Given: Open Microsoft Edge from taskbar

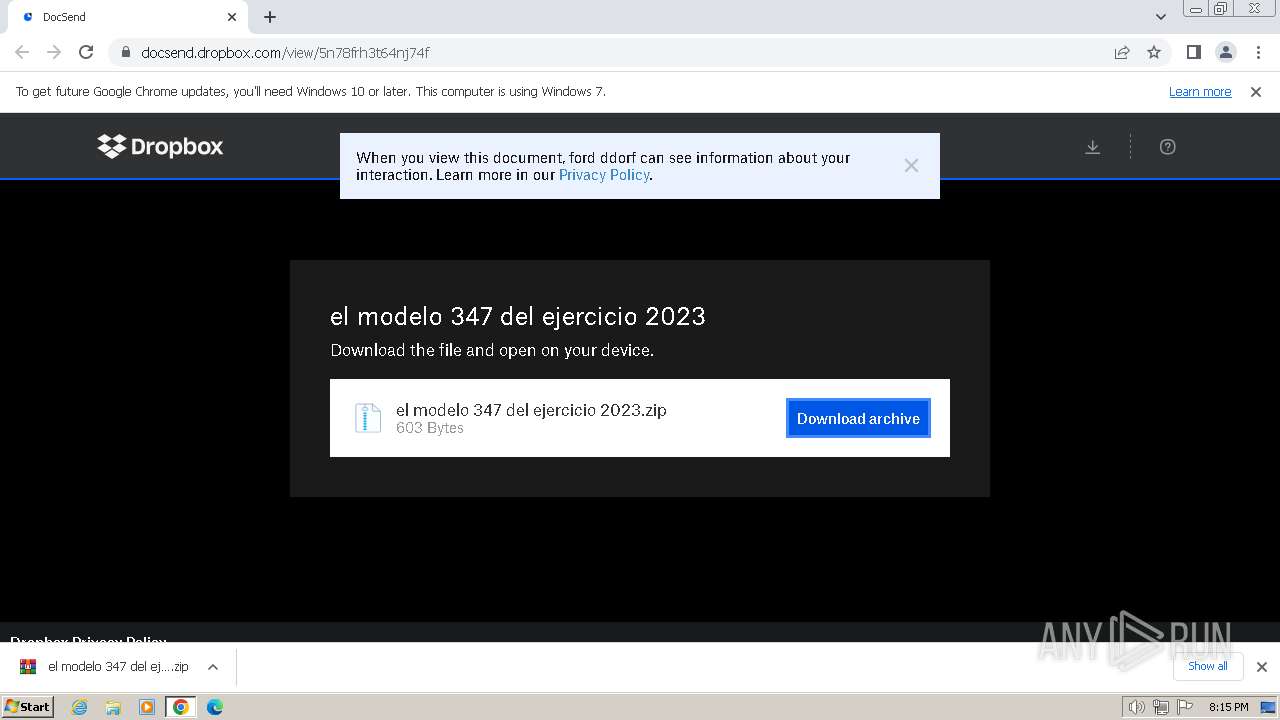Looking at the screenshot, I should tap(214, 707).
